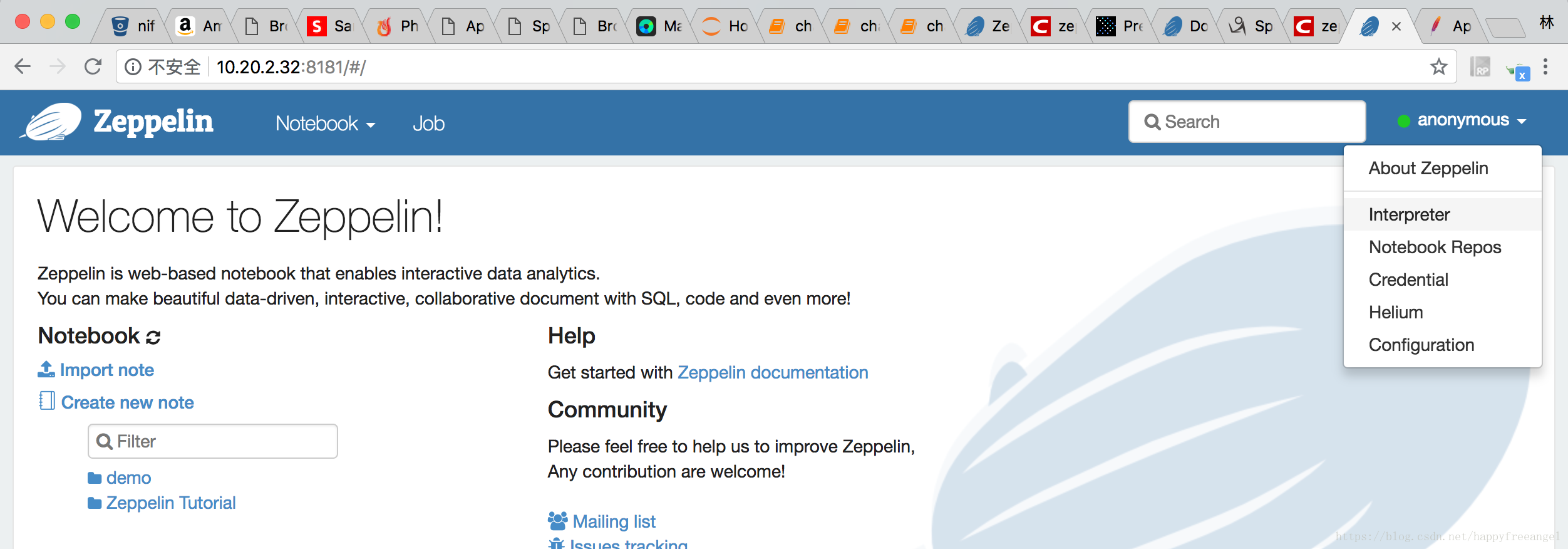Refresh notebook list with the reload icon next to Notebook
The image size is (1568, 549).
pos(153,337)
